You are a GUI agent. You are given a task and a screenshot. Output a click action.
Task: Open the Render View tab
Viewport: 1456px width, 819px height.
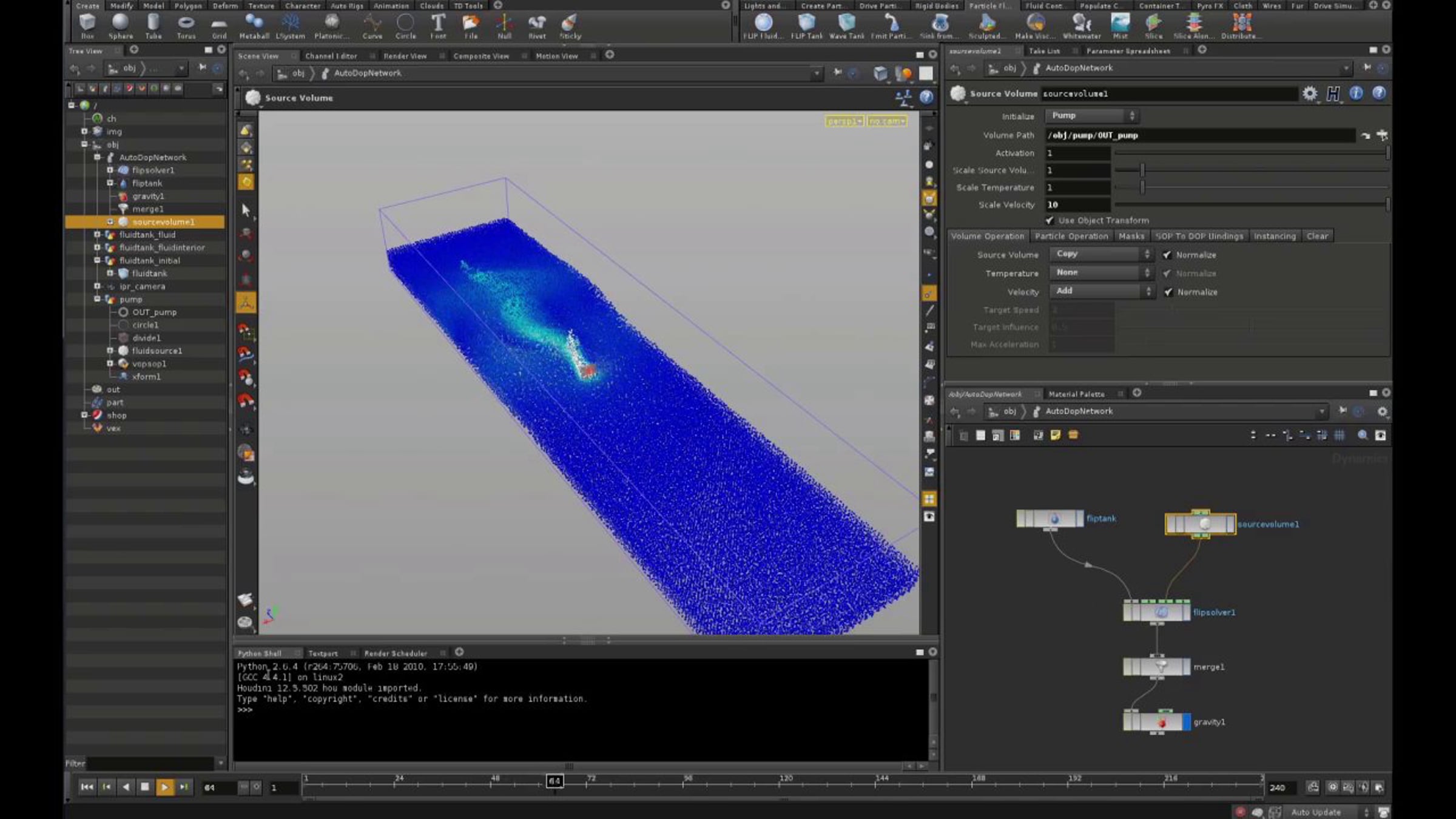[405, 56]
